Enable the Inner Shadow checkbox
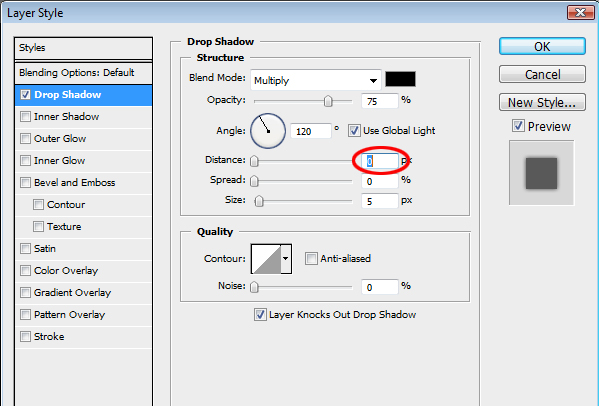This screenshot has width=599, height=406. [x=25, y=116]
